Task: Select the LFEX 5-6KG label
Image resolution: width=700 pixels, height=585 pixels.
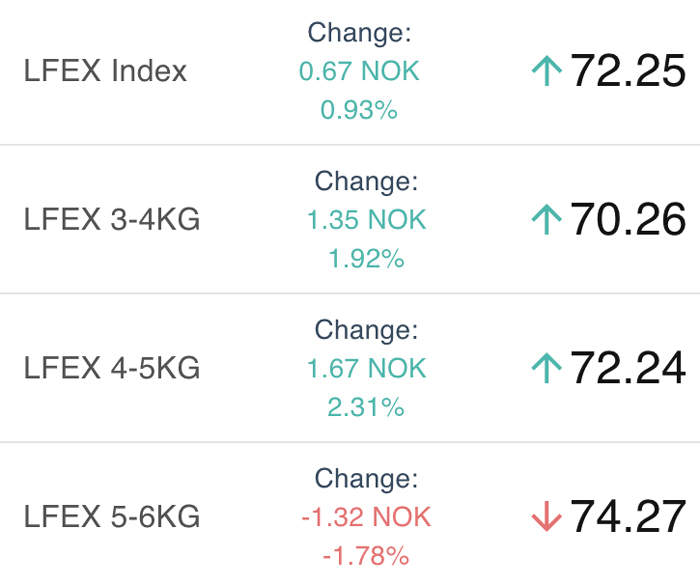Action: click(x=112, y=517)
